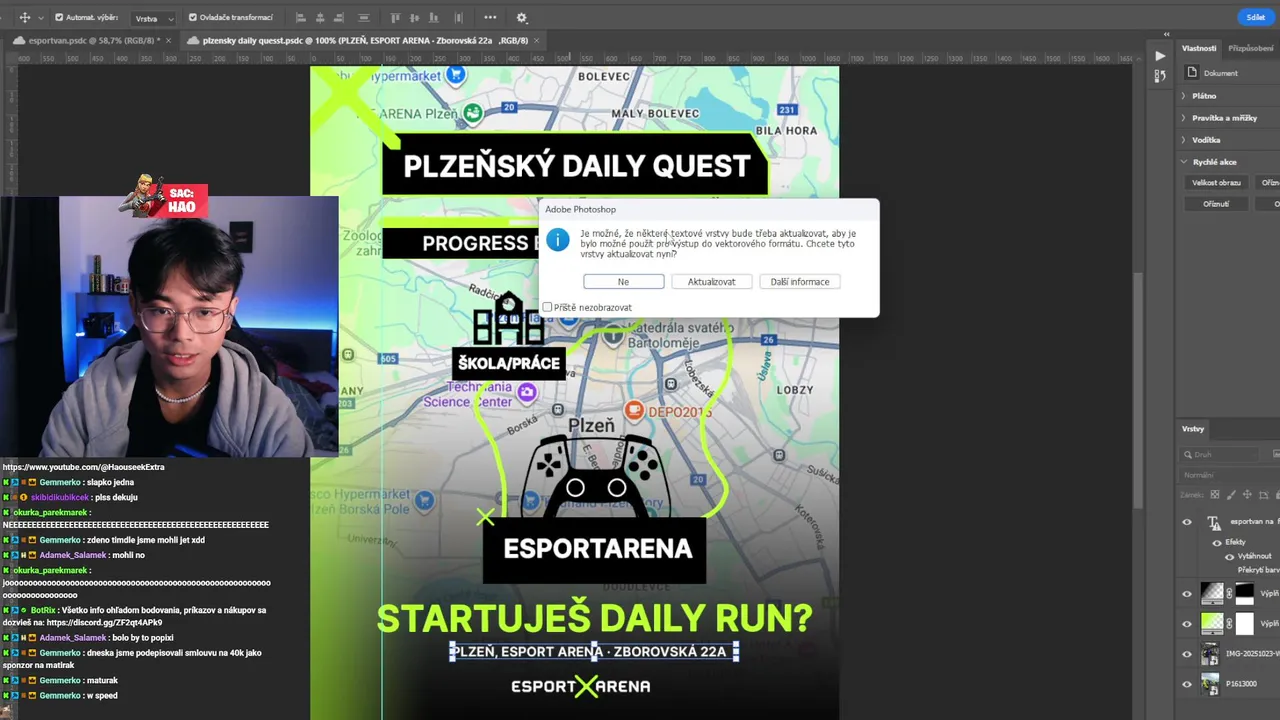Click Aktualizovat to update text layers
This screenshot has width=1280, height=720.
point(711,282)
